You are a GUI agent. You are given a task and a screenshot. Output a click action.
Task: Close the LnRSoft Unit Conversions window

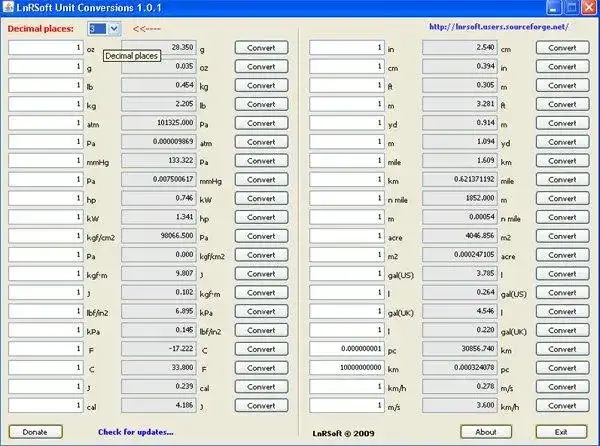589,8
